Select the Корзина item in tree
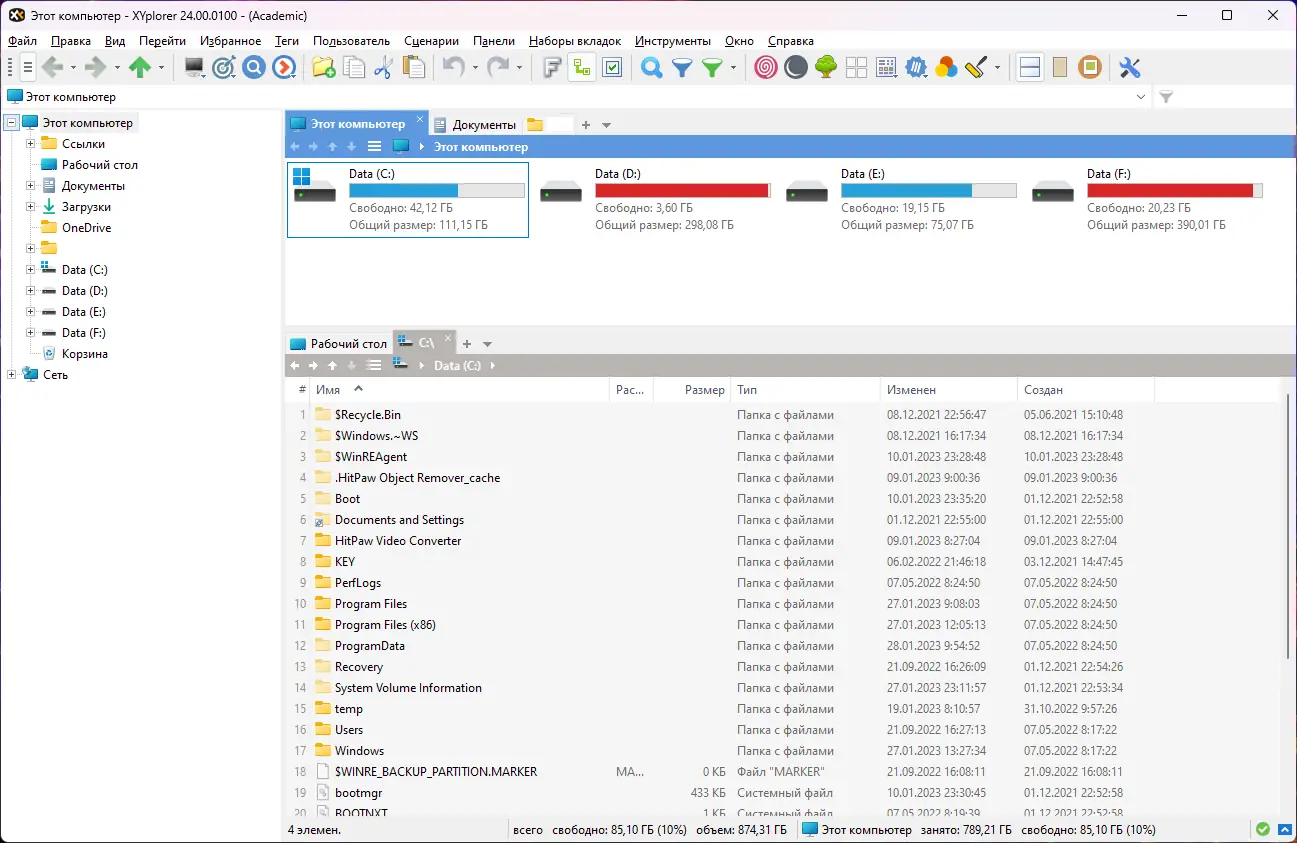 (x=84, y=354)
